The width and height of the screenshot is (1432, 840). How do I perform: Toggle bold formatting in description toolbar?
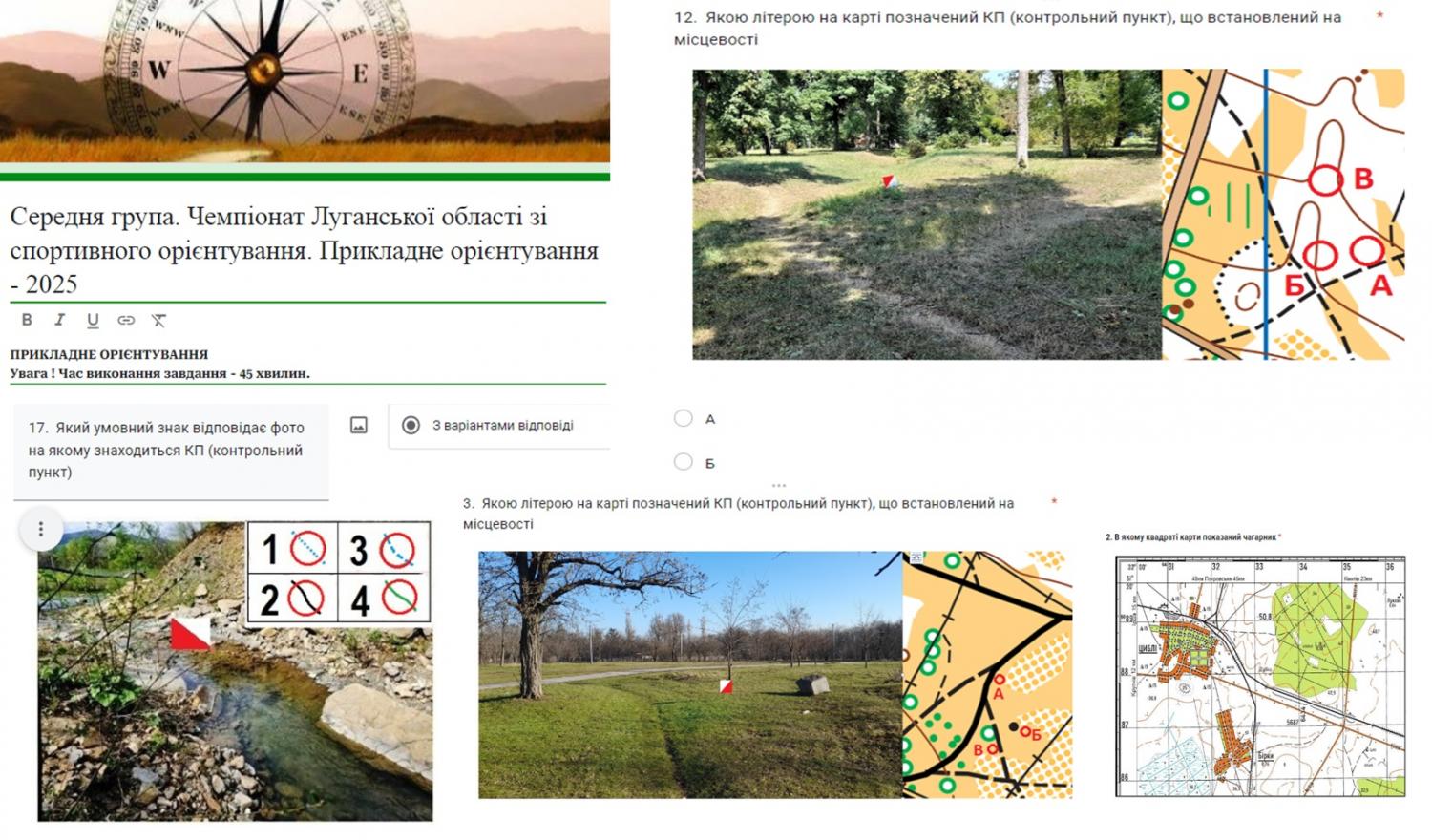pyautogui.click(x=27, y=320)
